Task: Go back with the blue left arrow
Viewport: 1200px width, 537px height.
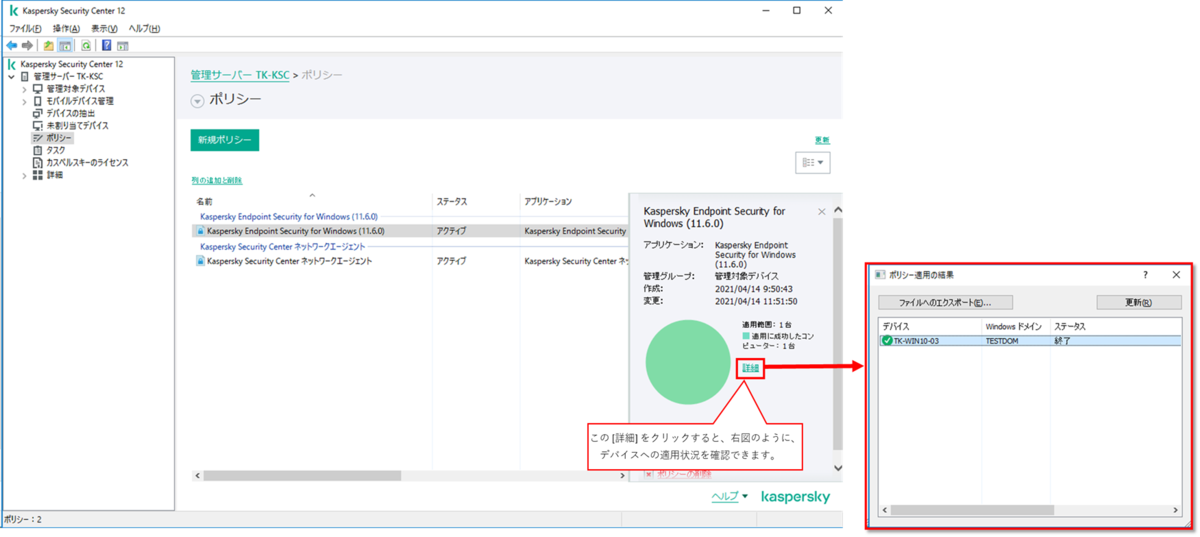Action: point(11,45)
